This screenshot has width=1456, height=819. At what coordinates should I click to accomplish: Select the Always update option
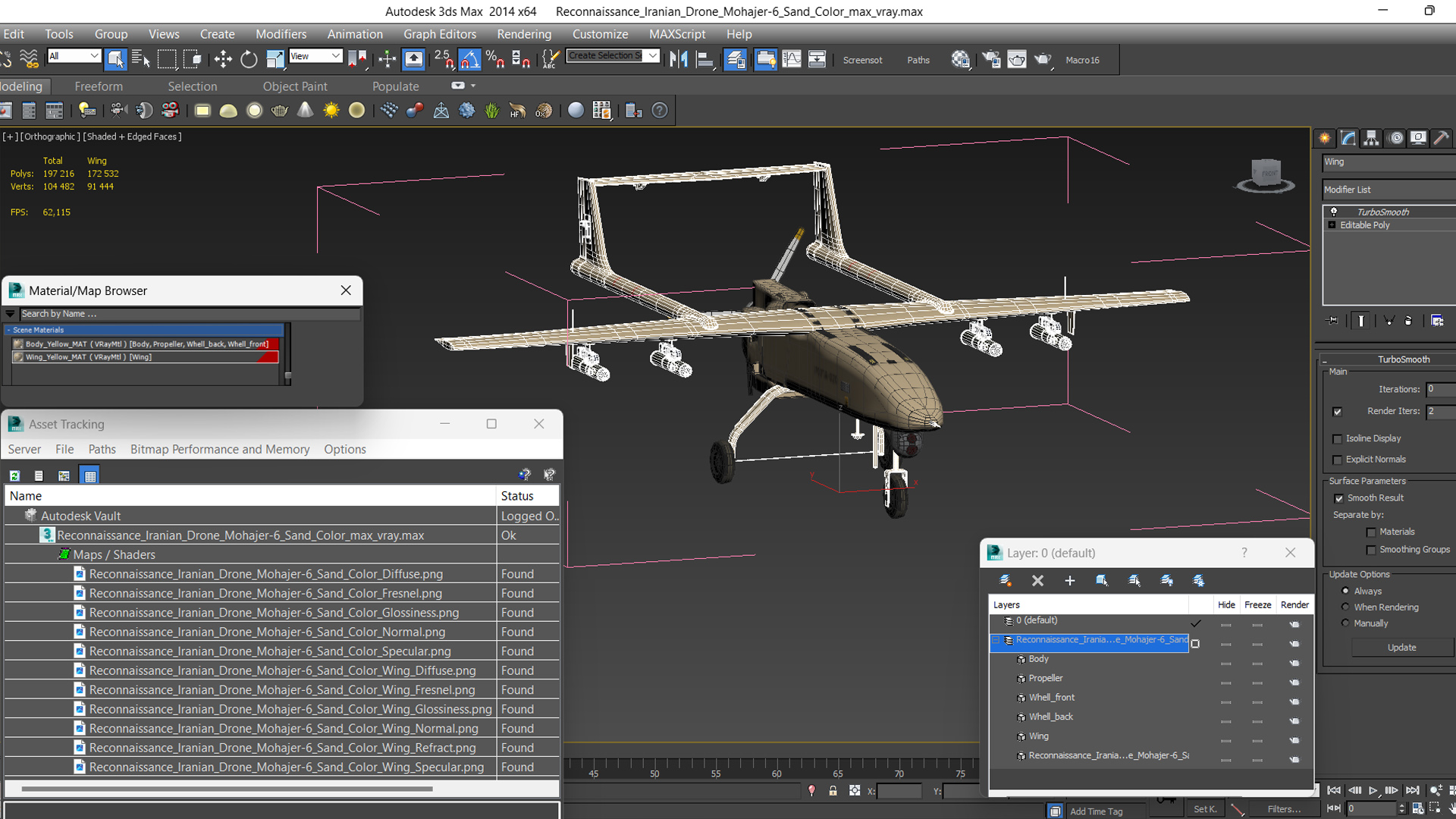point(1345,591)
